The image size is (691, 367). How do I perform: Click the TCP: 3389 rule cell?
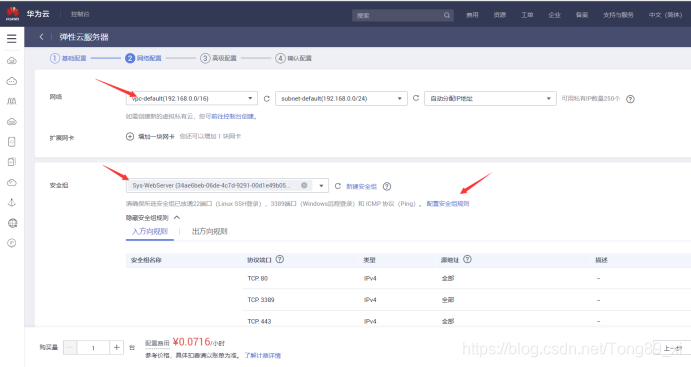pyautogui.click(x=261, y=300)
